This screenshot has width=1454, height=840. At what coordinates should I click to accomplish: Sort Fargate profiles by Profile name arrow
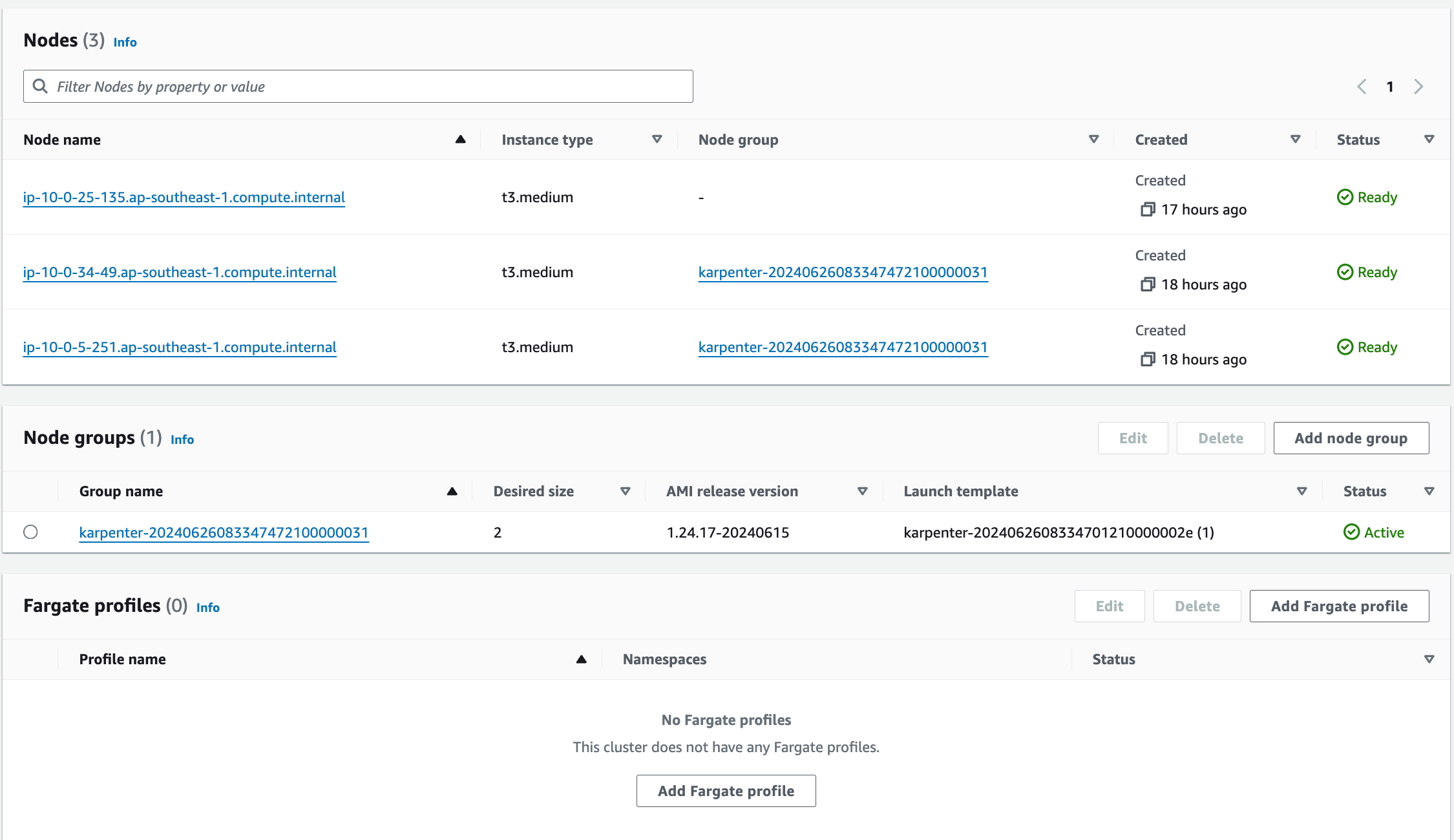(581, 660)
